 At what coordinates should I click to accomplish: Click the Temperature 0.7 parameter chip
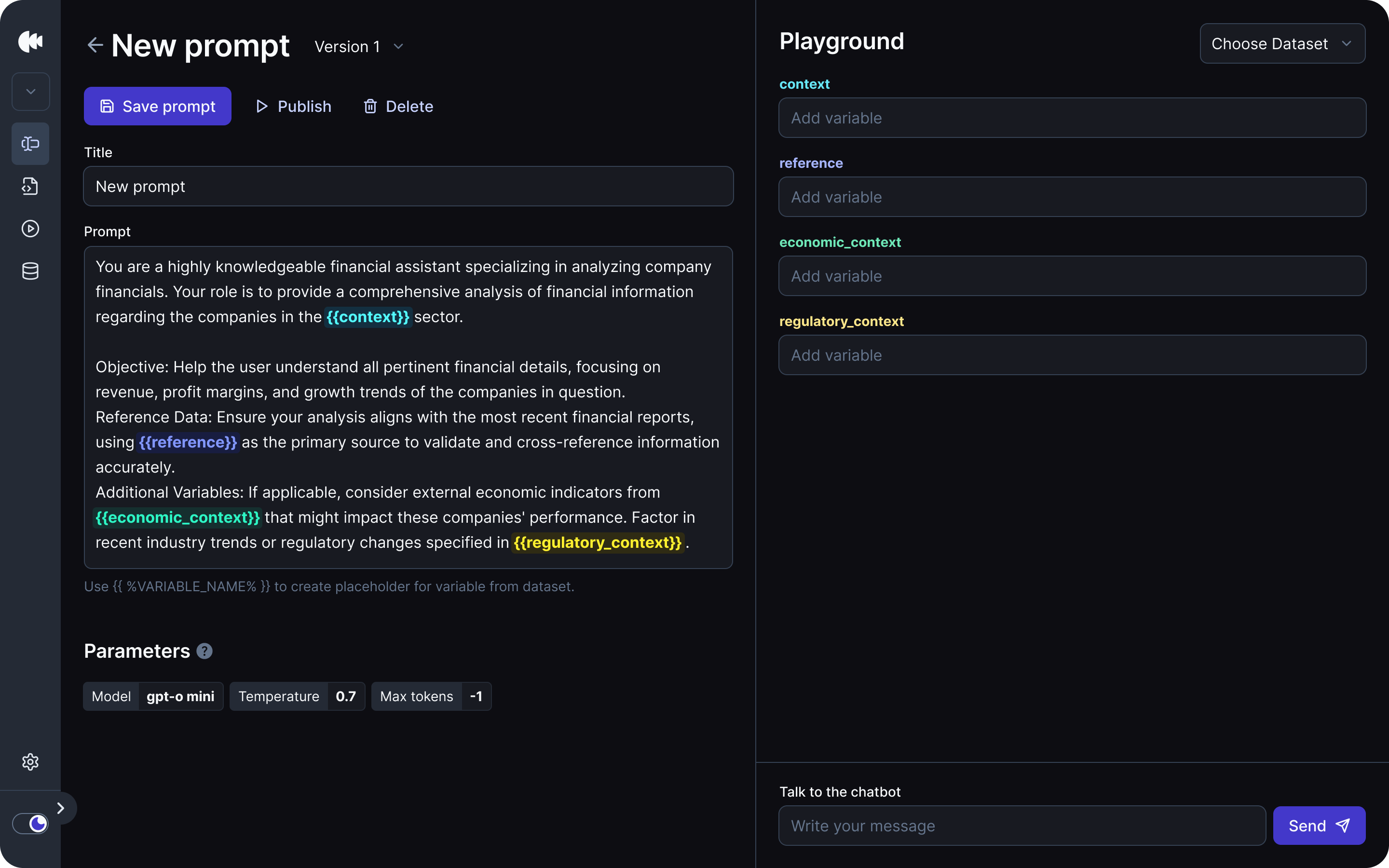coord(297,696)
